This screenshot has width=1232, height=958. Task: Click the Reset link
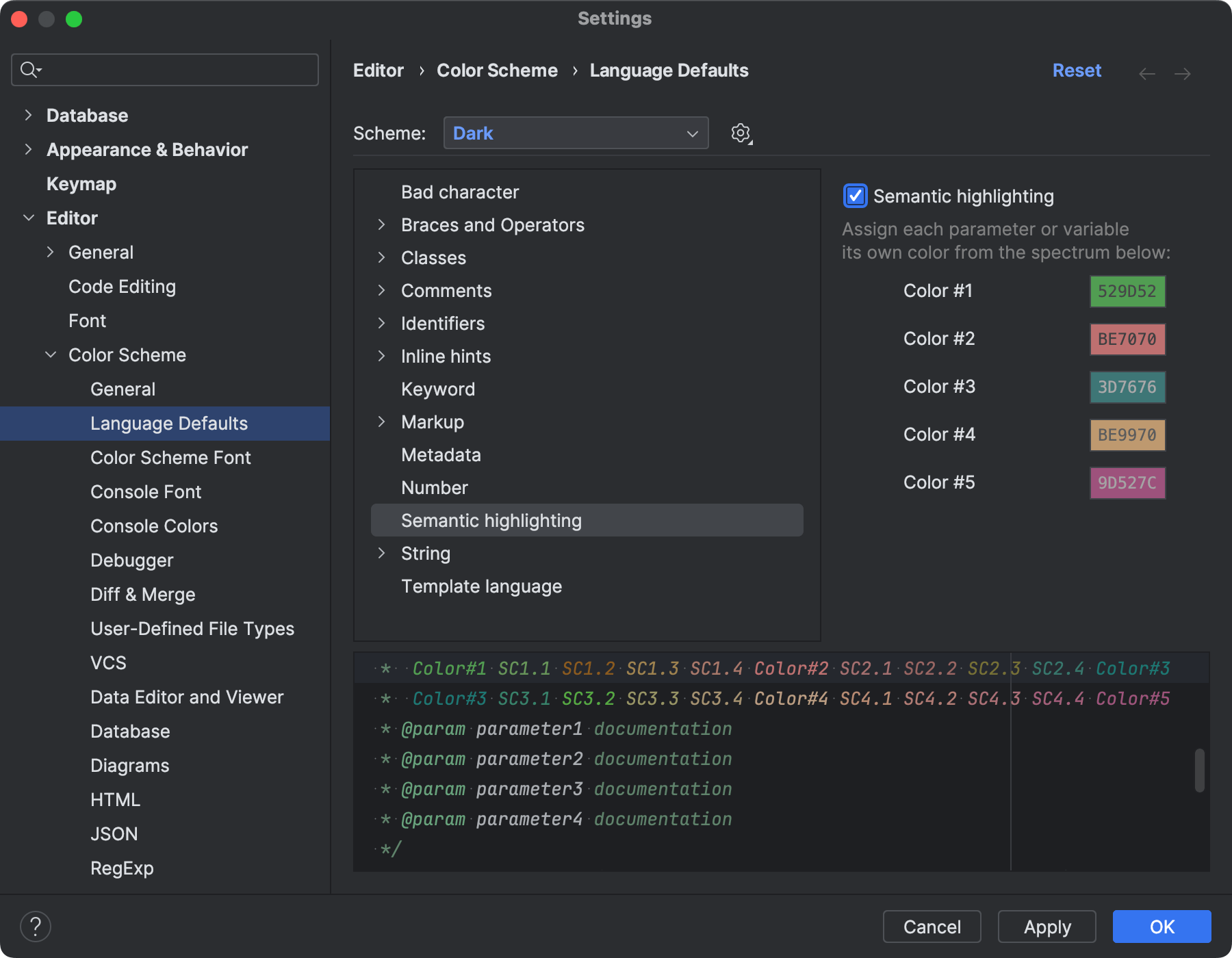pos(1077,70)
